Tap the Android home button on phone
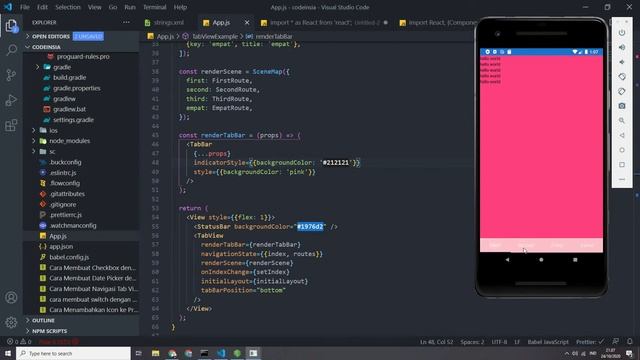 point(541,260)
